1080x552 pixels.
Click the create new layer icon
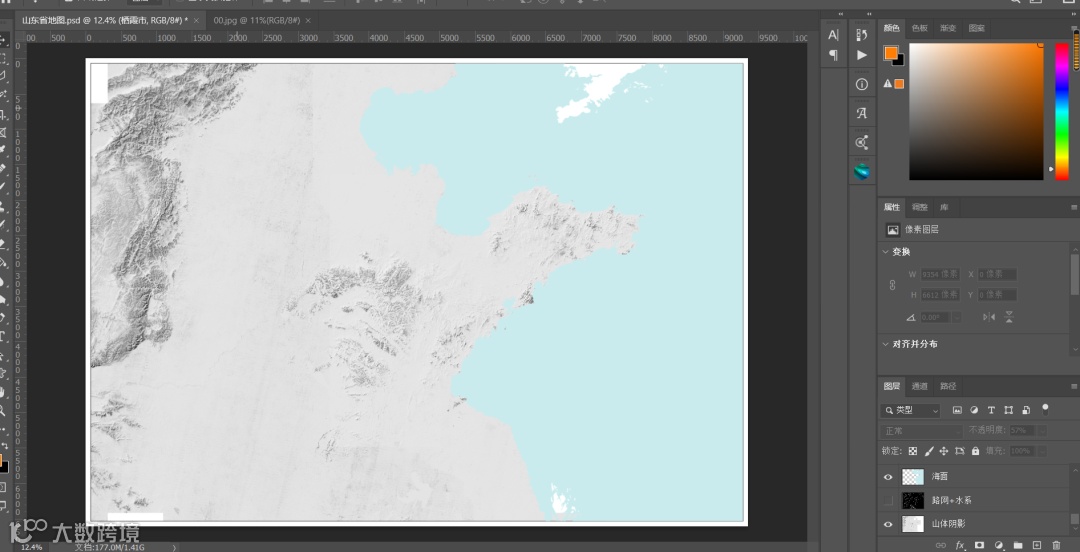click(x=1037, y=545)
